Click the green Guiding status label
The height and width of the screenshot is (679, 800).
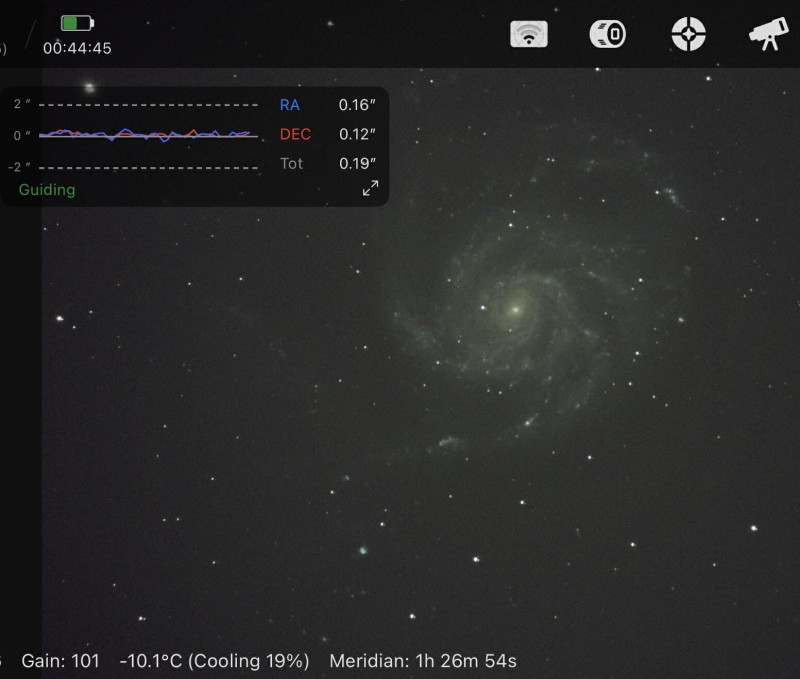[47, 190]
